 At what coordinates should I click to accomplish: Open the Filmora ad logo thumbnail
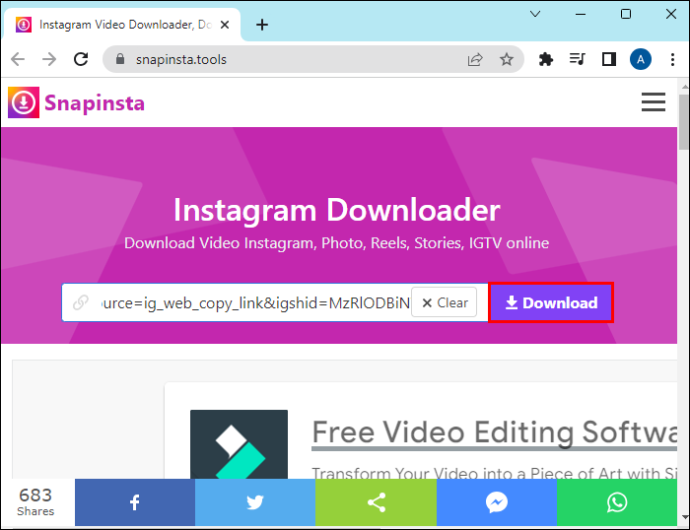[239, 444]
